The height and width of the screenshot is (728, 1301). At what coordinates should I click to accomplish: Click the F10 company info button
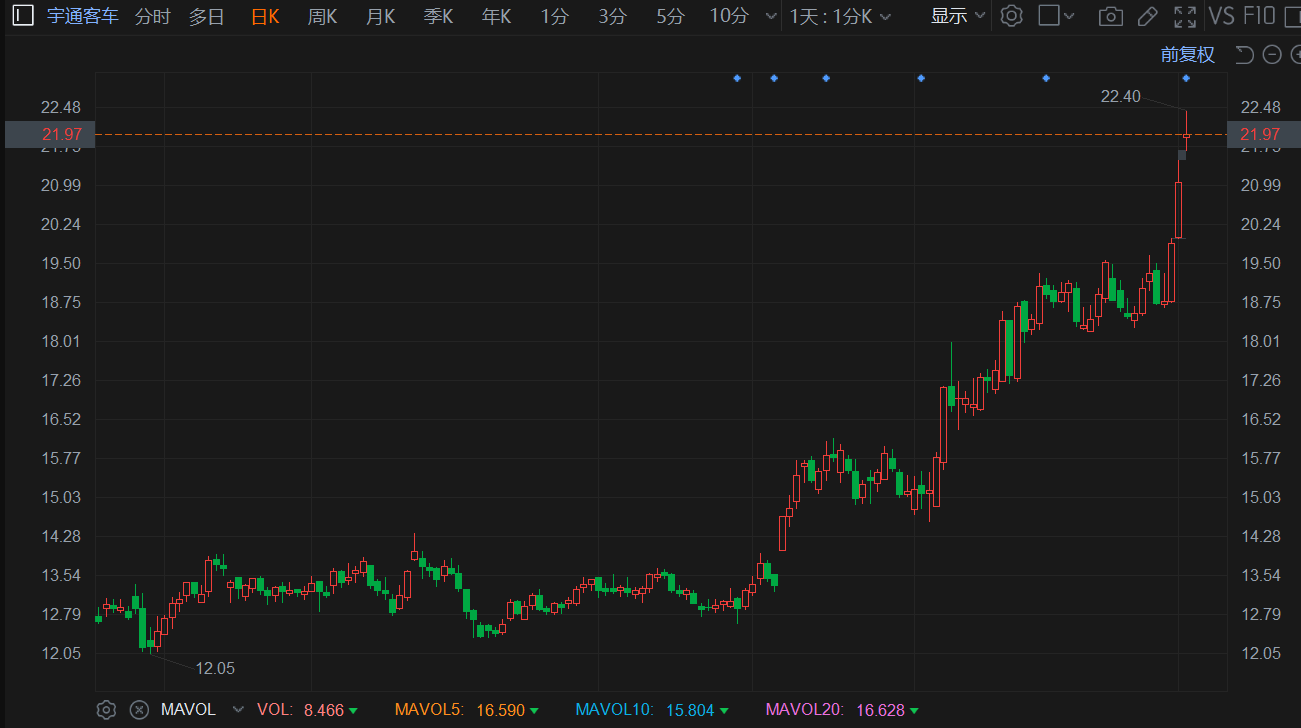[x=1259, y=16]
